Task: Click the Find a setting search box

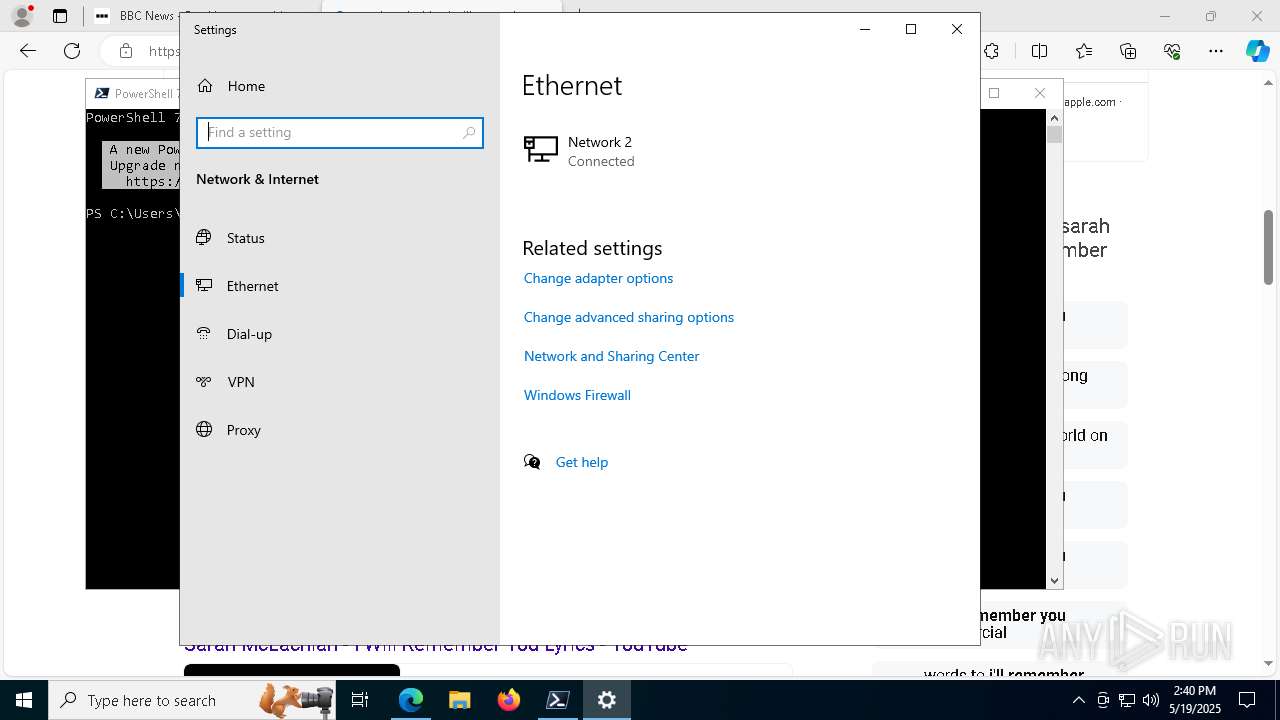Action: coord(340,132)
